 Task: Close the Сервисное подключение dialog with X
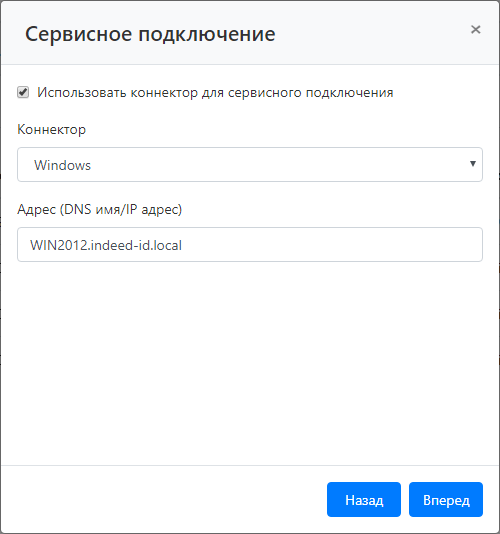(475, 30)
